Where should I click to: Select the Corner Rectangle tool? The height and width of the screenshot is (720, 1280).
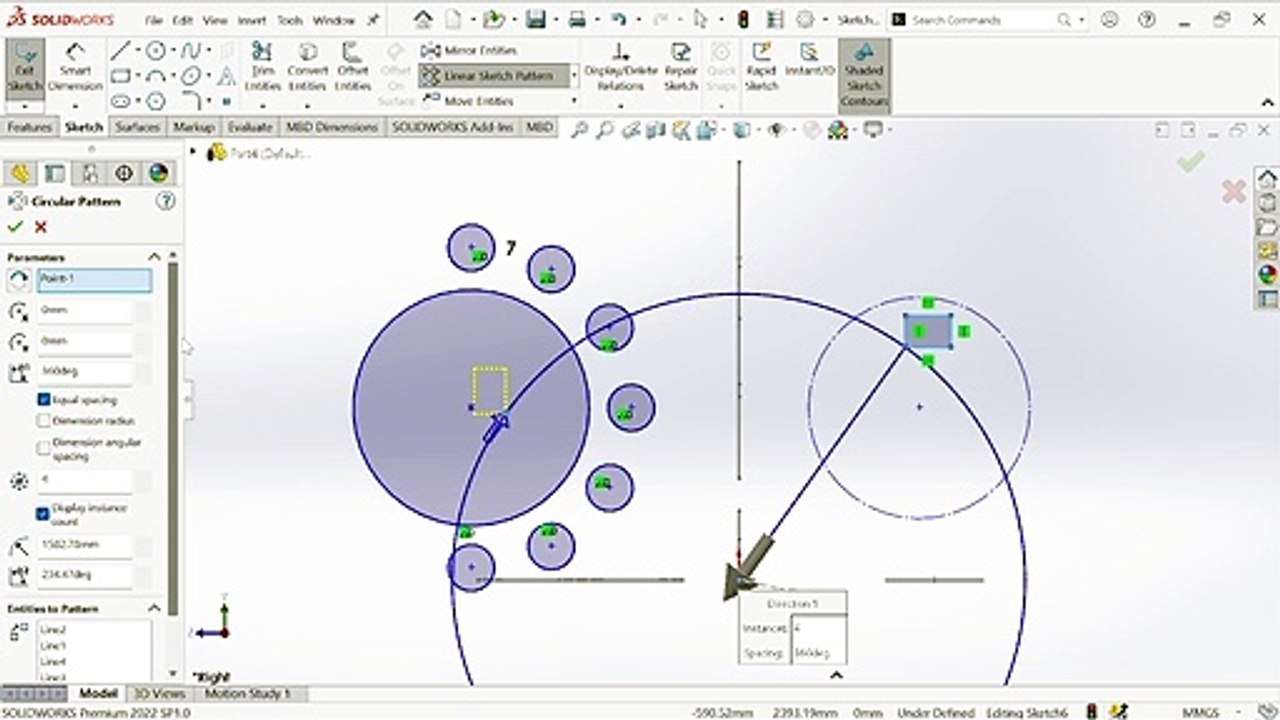click(120, 76)
